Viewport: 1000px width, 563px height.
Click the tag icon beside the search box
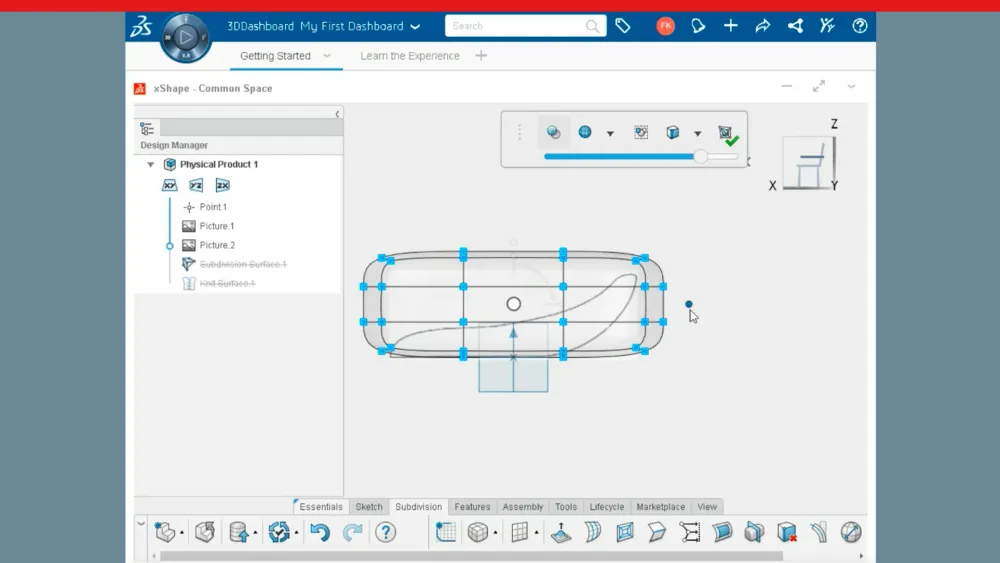point(622,26)
